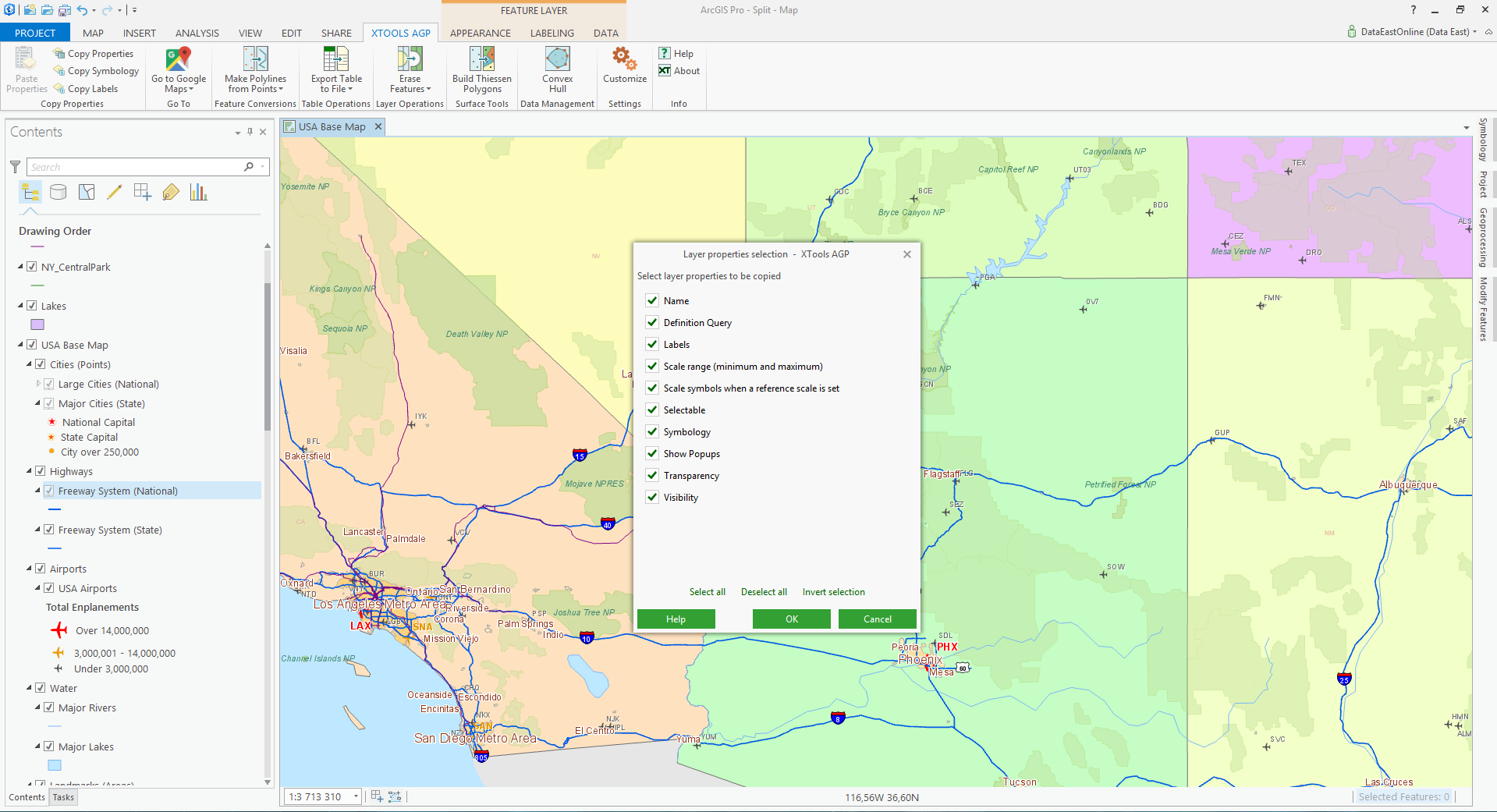Click the Go to Google Maps icon
Image resolution: width=1497 pixels, height=812 pixels.
tap(179, 59)
